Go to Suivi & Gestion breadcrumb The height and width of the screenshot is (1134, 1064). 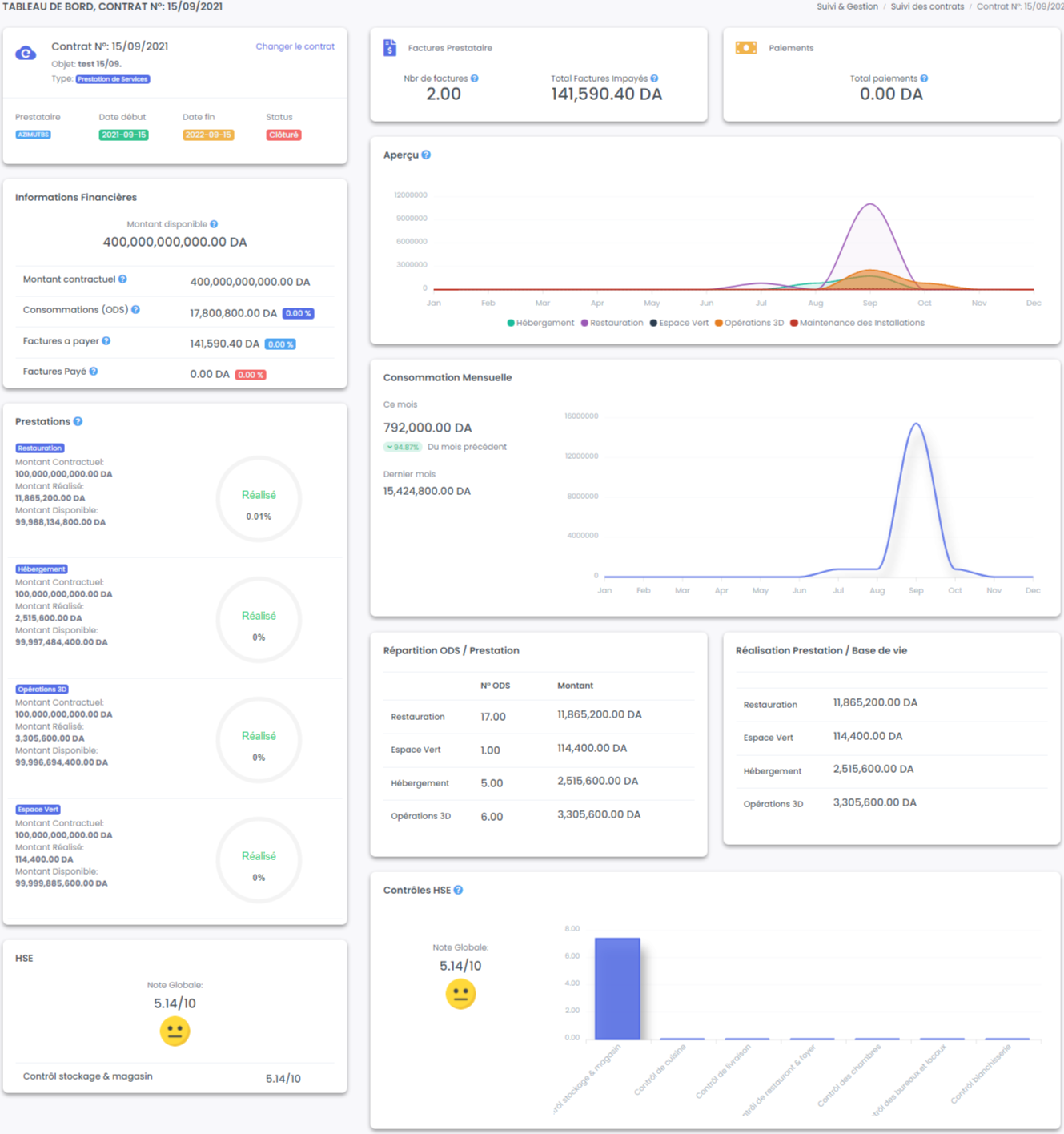(x=847, y=6)
